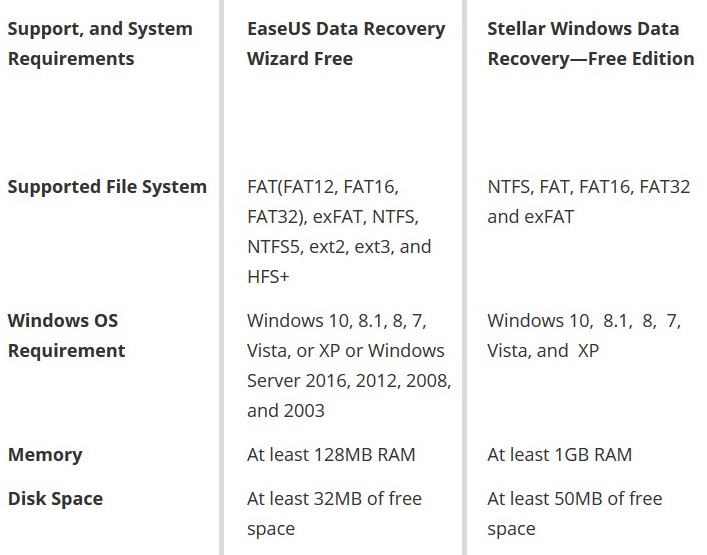Click the "At least 1GB RAM" text

click(x=559, y=455)
